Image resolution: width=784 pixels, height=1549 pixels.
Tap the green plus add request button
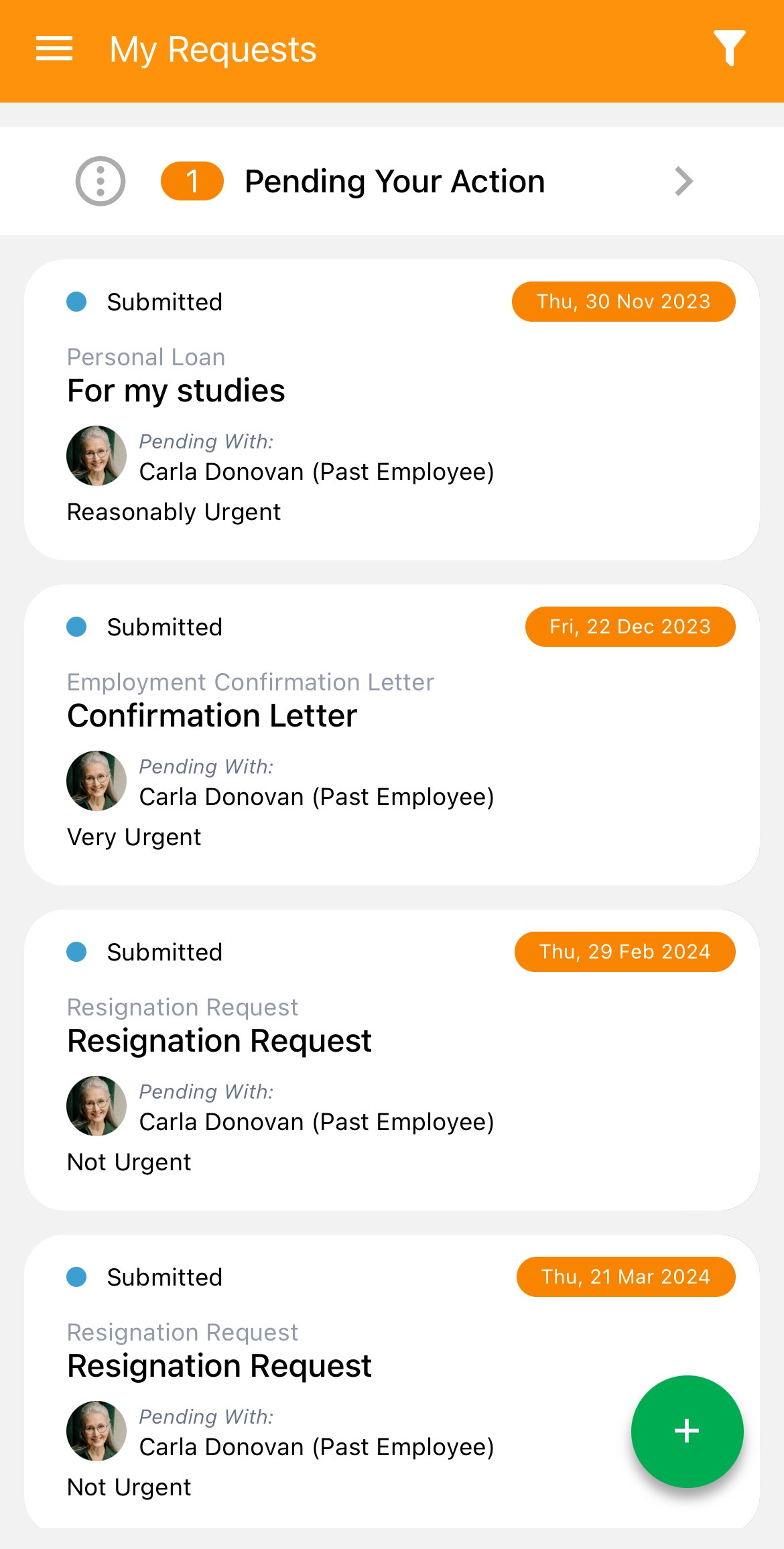[687, 1431]
